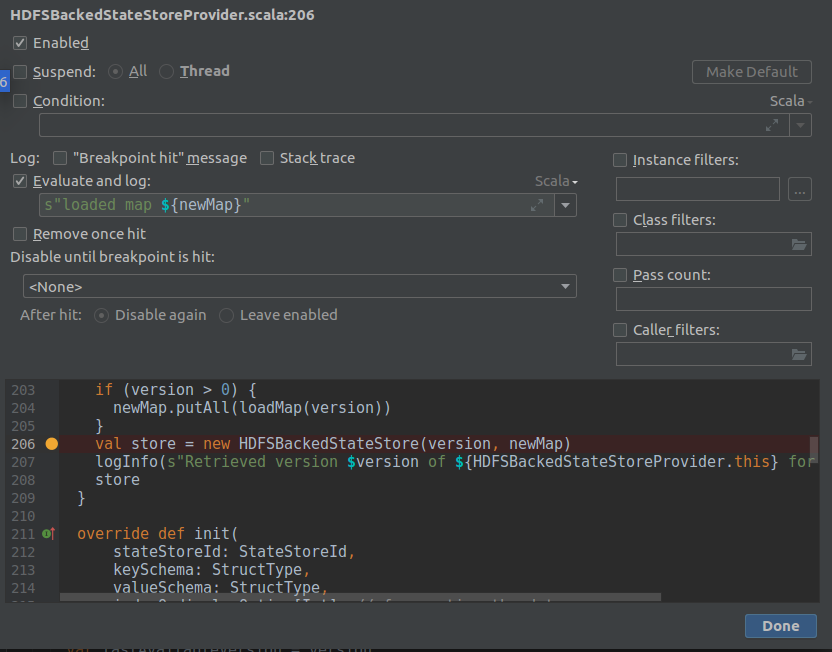832x652 pixels.
Task: Open the Instance filters browse button
Action: tap(800, 189)
